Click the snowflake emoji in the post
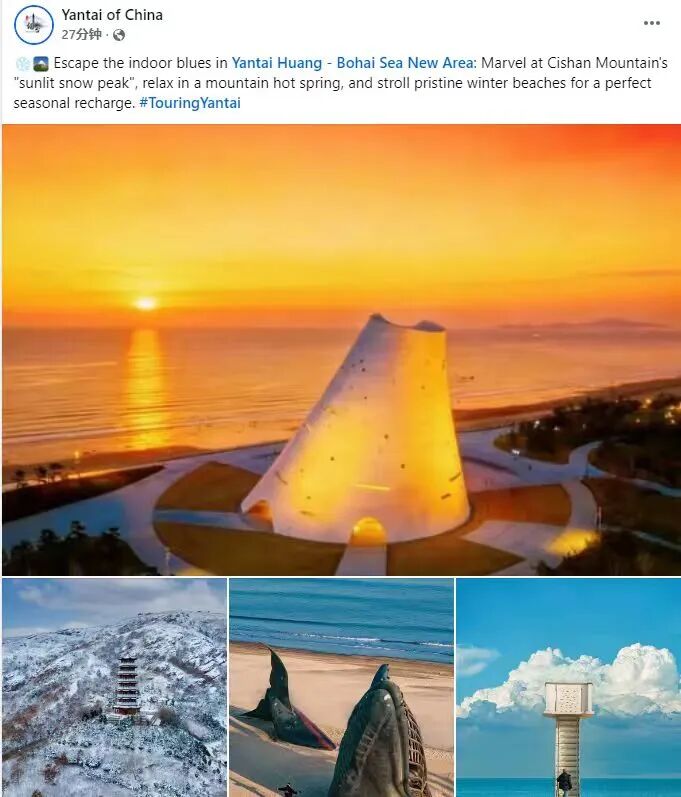The image size is (681, 797). pyautogui.click(x=23, y=64)
